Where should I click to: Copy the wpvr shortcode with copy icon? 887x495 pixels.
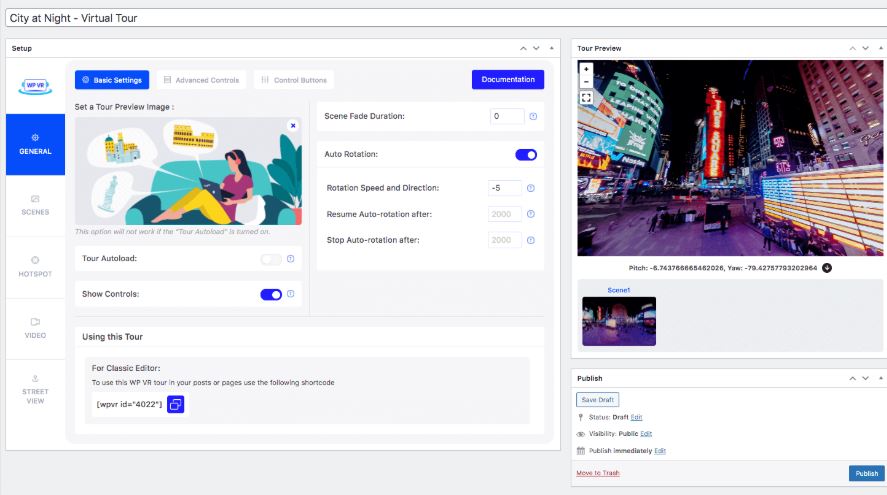pyautogui.click(x=175, y=404)
